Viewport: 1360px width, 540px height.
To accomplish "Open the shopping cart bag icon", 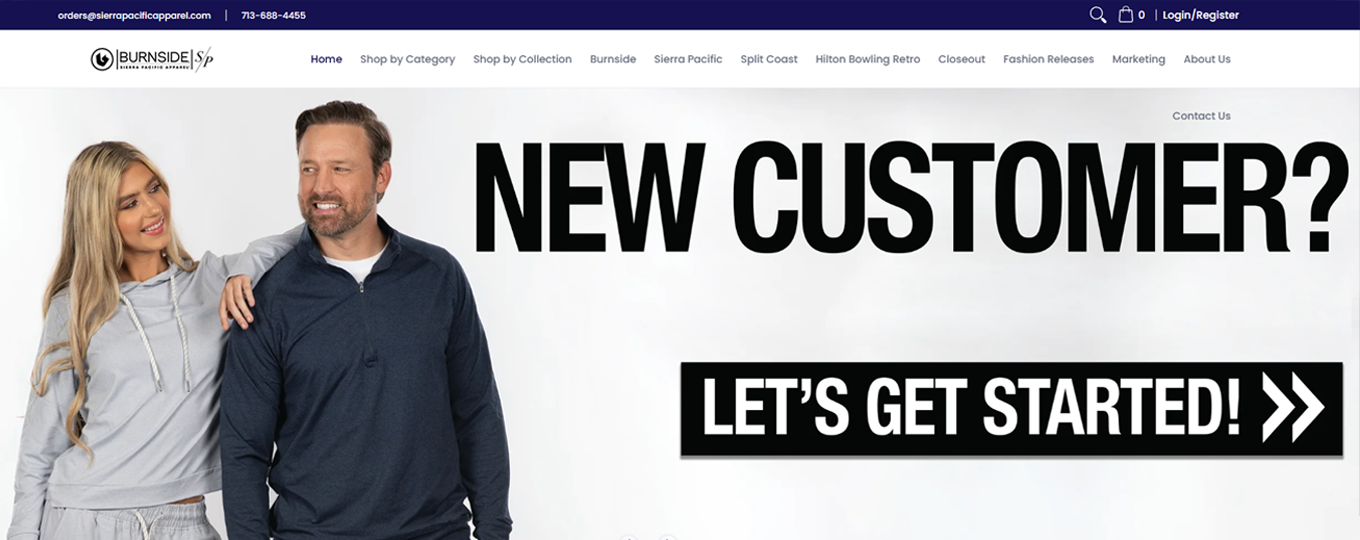I will pos(1126,15).
